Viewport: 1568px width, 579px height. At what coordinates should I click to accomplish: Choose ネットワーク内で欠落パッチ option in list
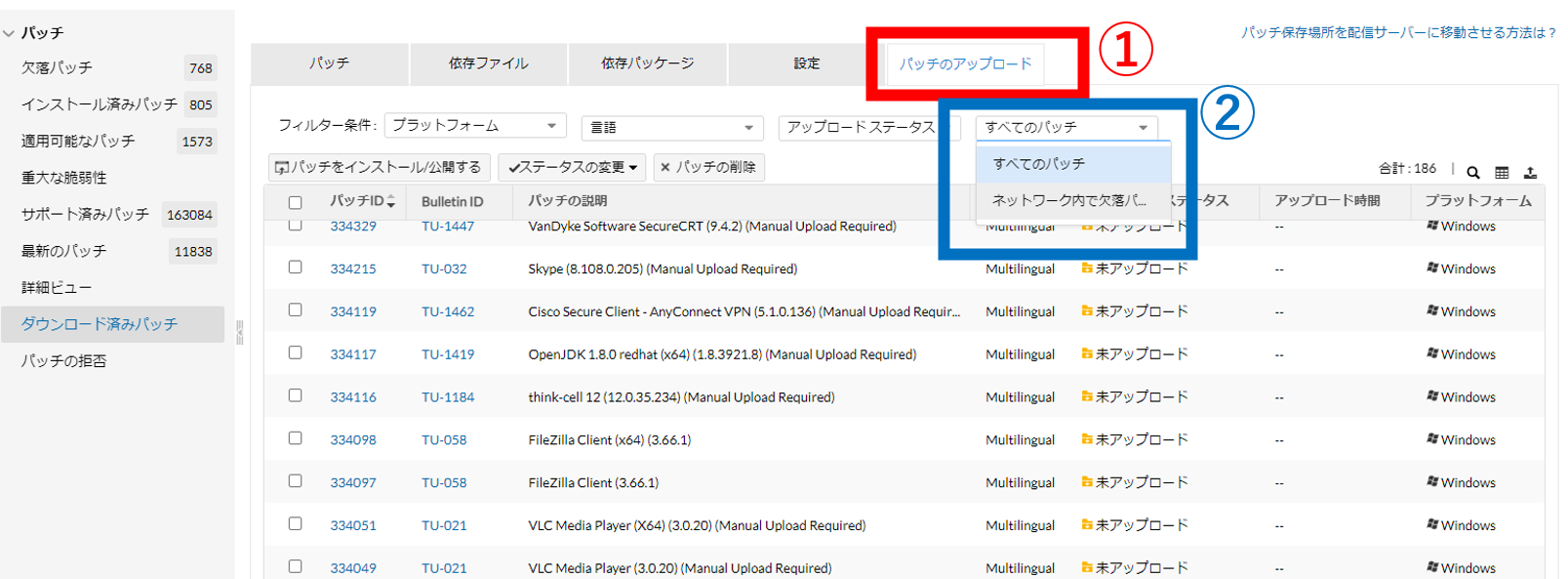pos(1073,200)
